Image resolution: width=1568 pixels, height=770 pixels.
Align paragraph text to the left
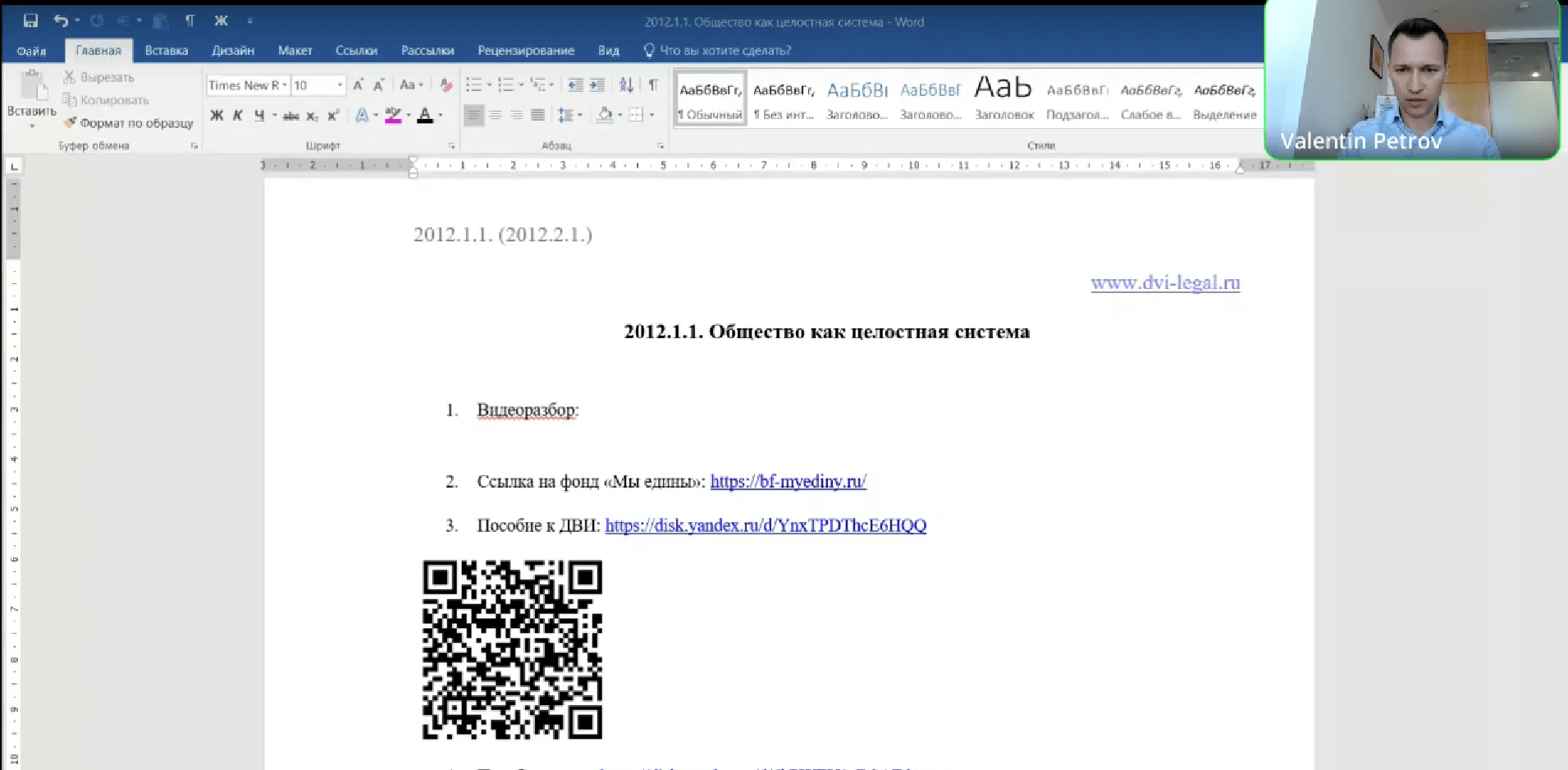pyautogui.click(x=473, y=116)
